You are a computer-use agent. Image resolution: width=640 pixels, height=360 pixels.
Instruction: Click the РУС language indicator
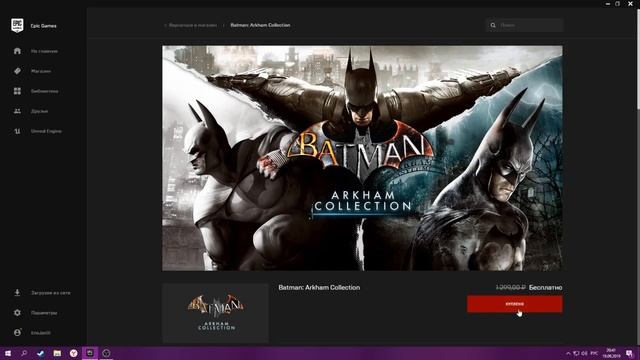pyautogui.click(x=594, y=353)
